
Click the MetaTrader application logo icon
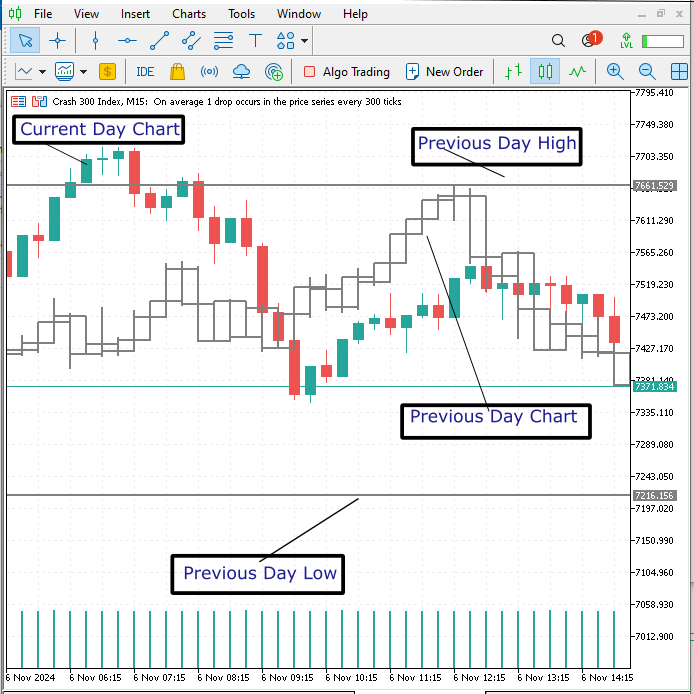[15, 14]
